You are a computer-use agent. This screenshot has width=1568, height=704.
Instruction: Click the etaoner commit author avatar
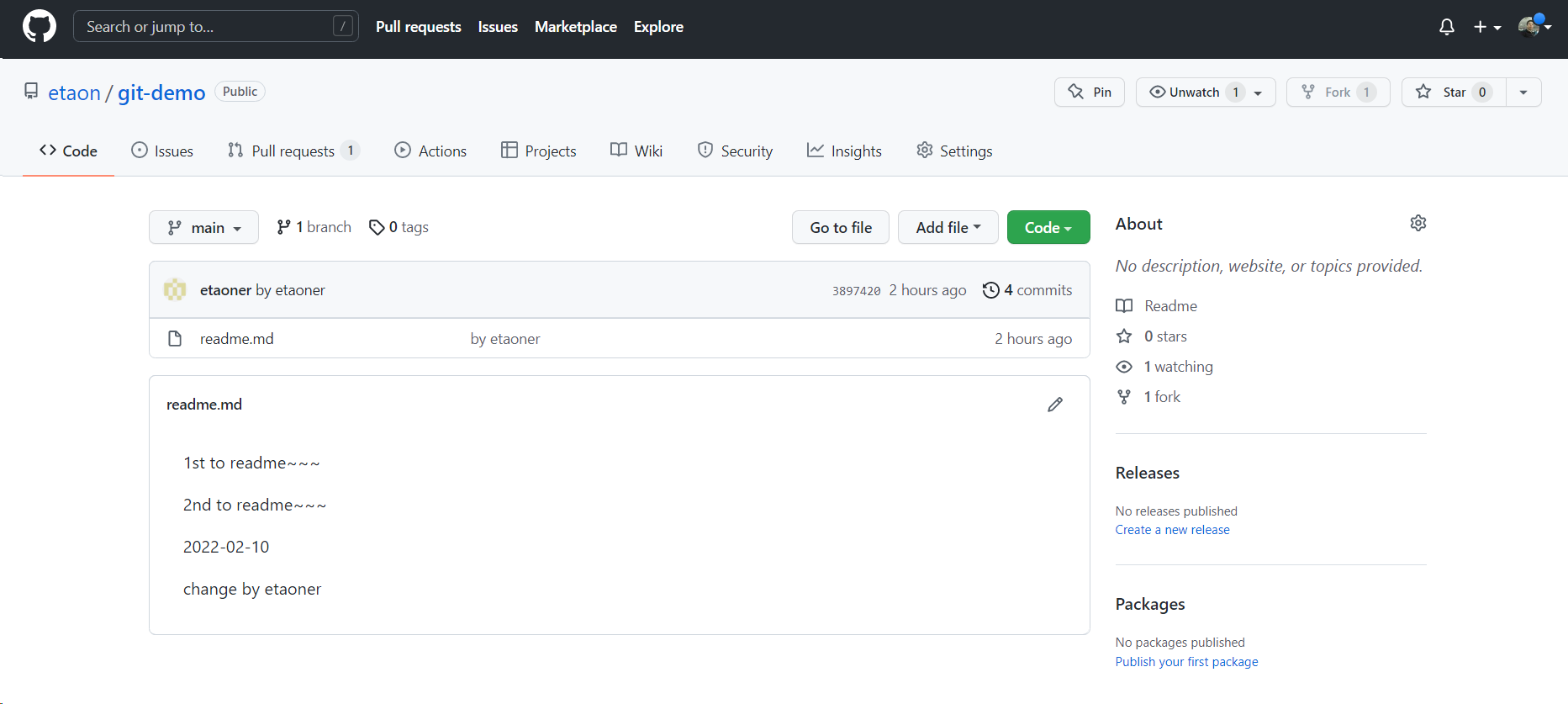click(x=175, y=290)
